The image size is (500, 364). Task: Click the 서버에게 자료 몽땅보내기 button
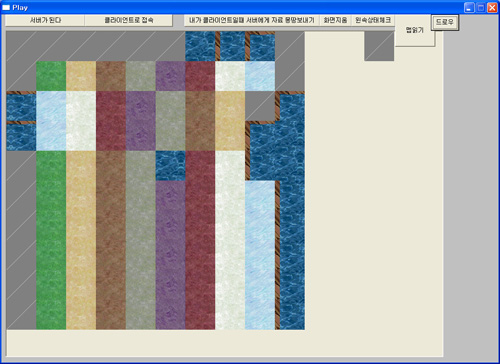click(252, 20)
